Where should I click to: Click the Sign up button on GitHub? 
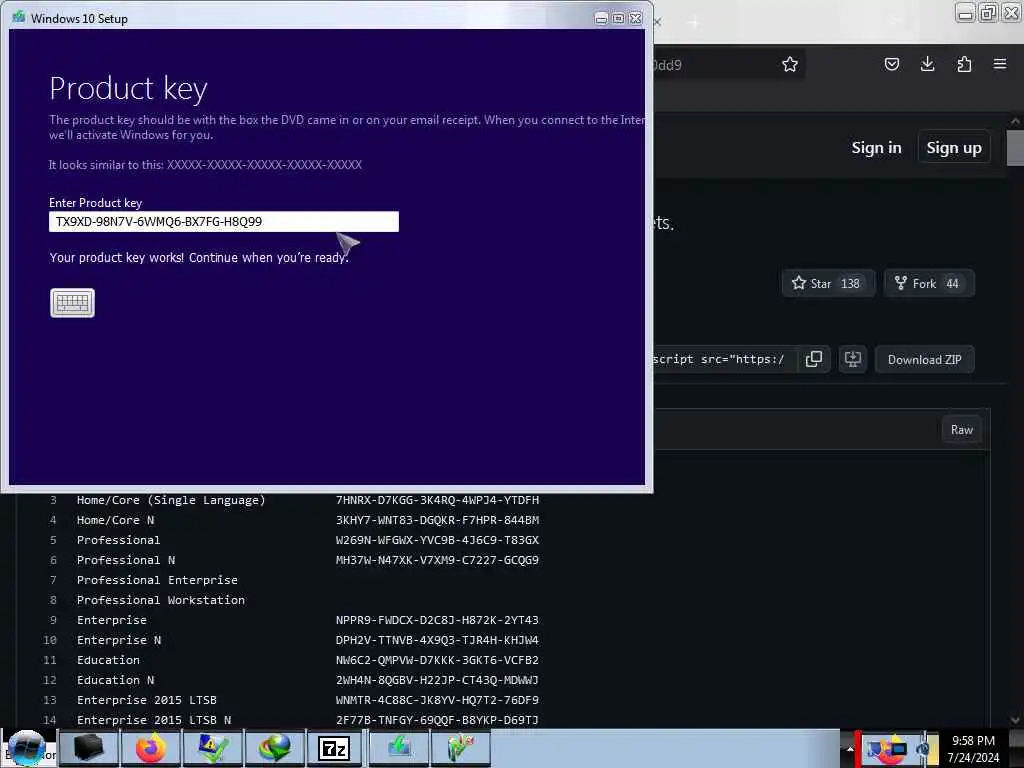pyautogui.click(x=953, y=148)
